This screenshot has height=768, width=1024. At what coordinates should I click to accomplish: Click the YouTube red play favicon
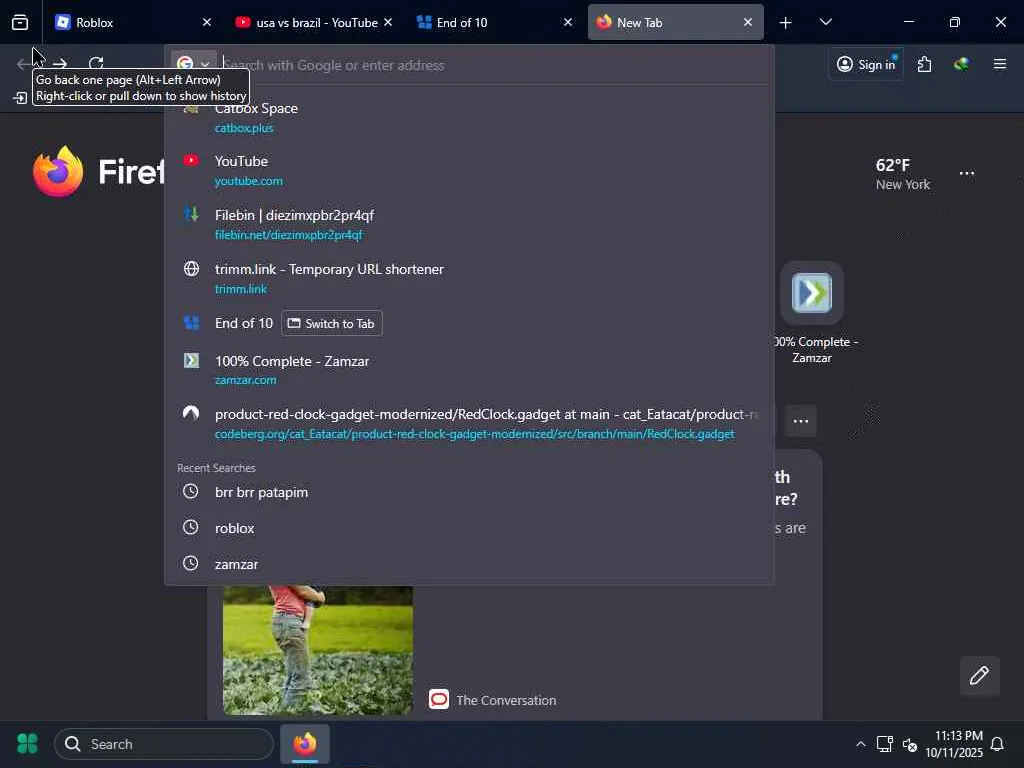pyautogui.click(x=191, y=160)
